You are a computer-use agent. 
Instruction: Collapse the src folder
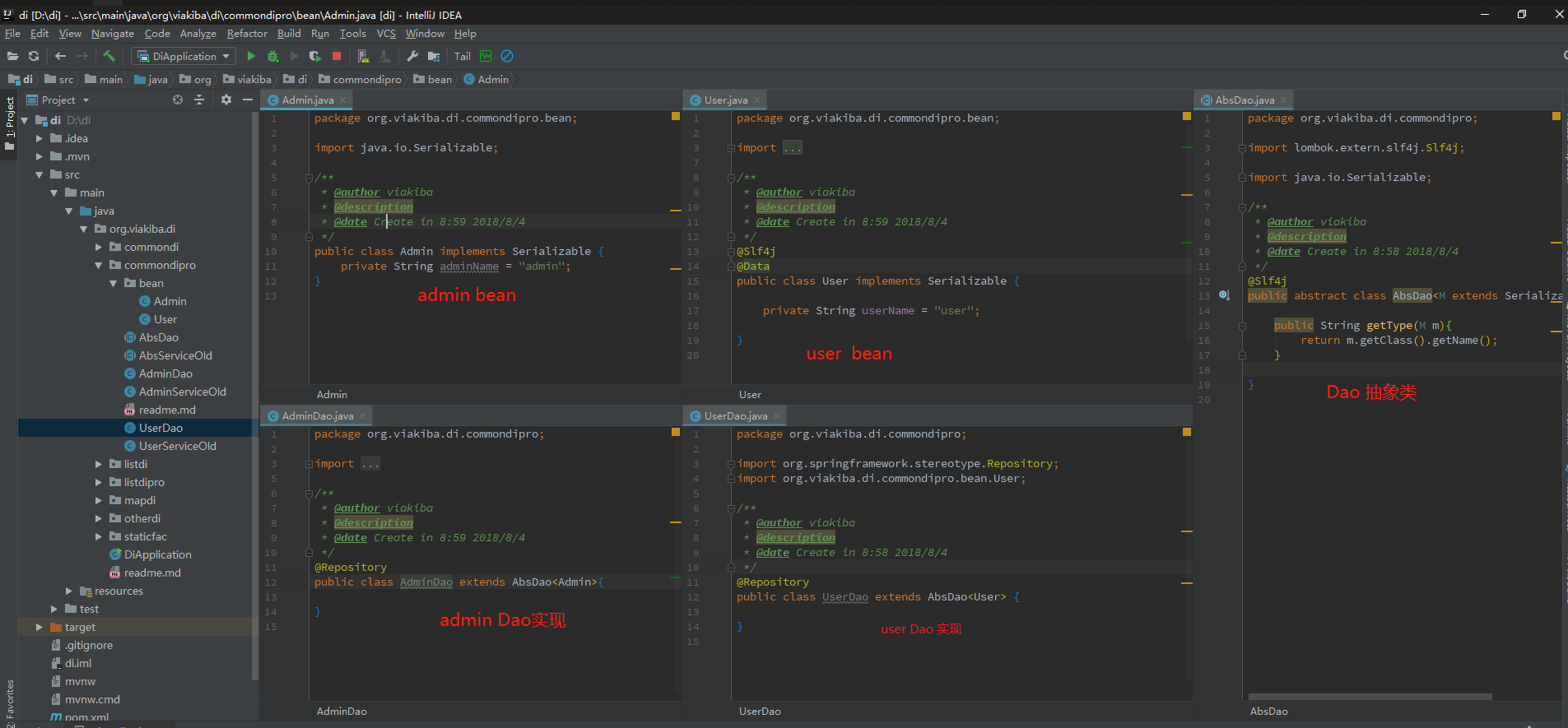pyautogui.click(x=40, y=174)
